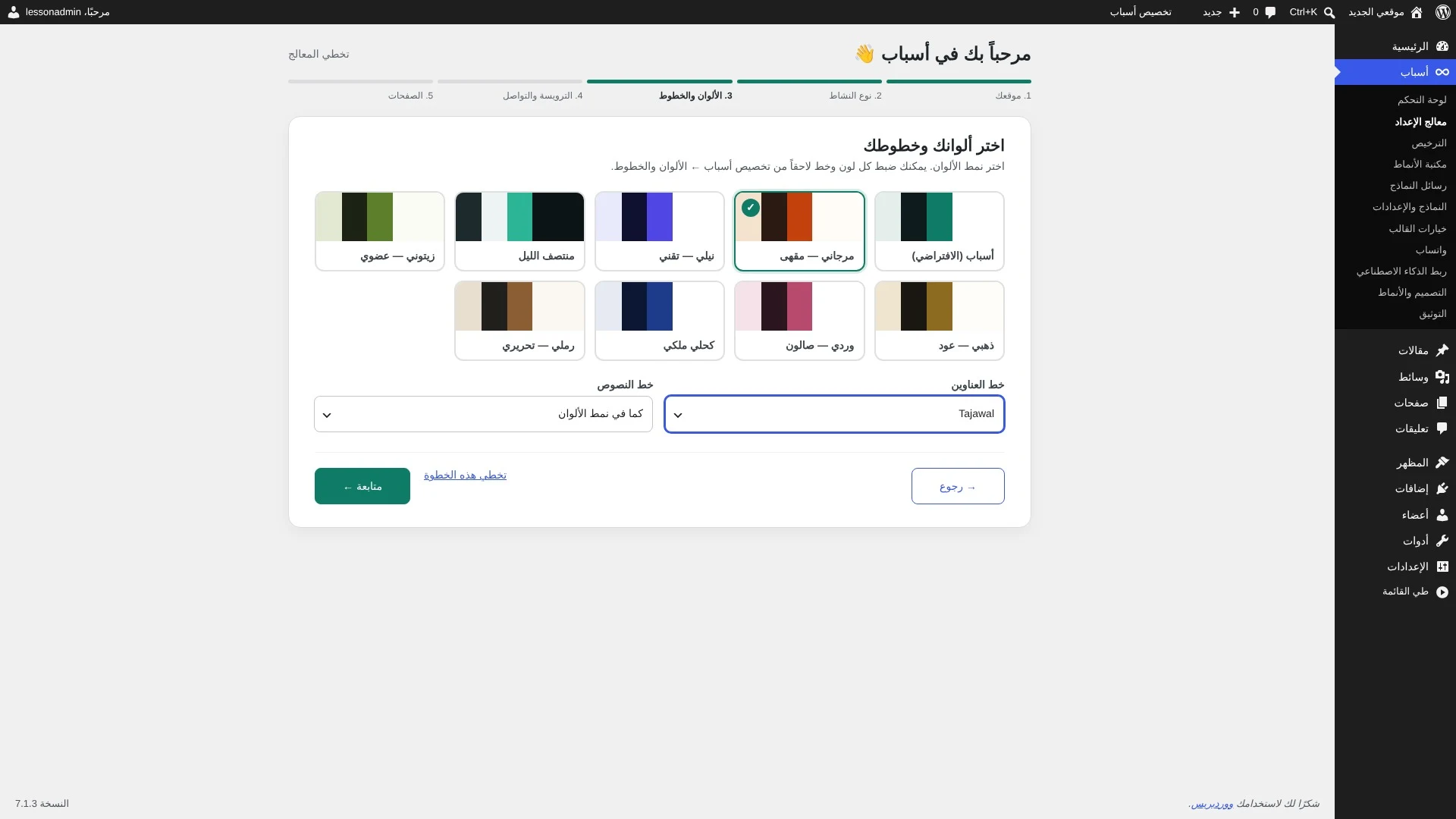Click the WordPress logo icon in admin bar

point(1442,12)
